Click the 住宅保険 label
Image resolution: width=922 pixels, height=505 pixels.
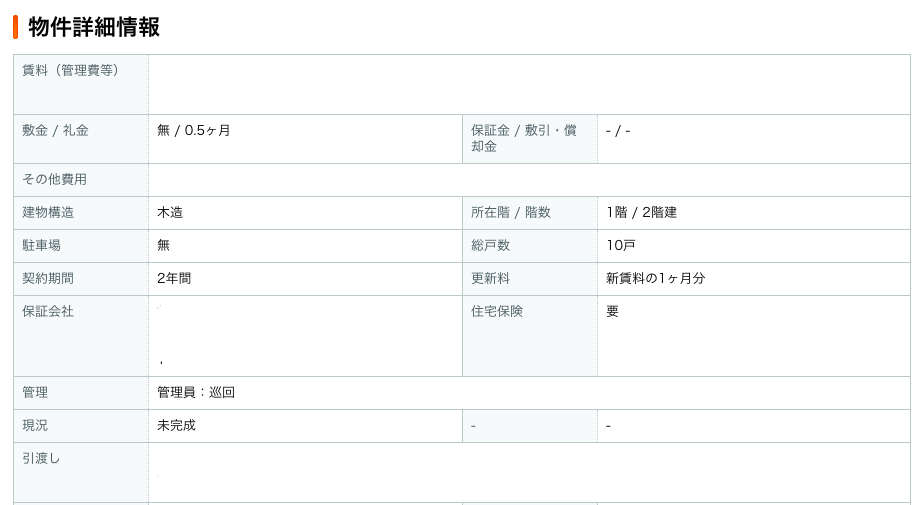tap(497, 311)
